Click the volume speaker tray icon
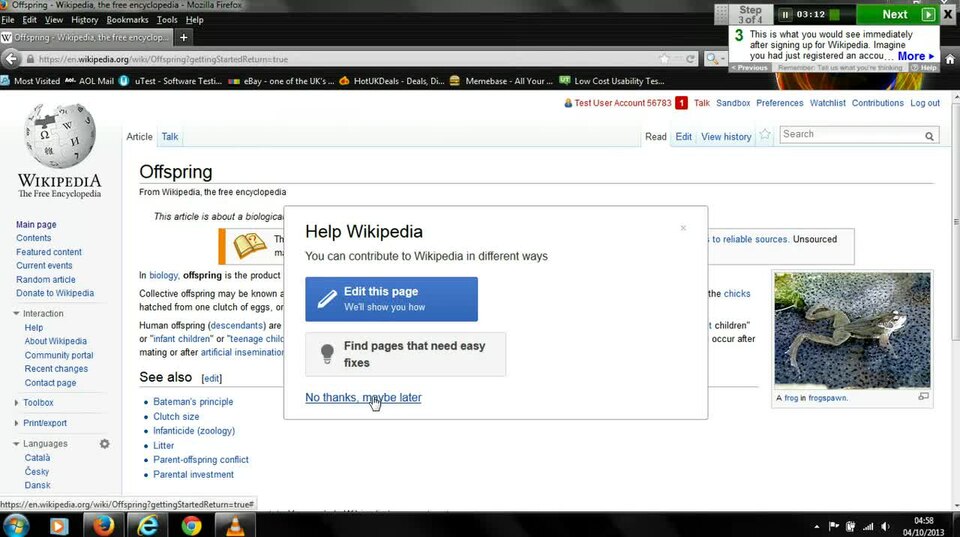This screenshot has width=960, height=537. 885,526
